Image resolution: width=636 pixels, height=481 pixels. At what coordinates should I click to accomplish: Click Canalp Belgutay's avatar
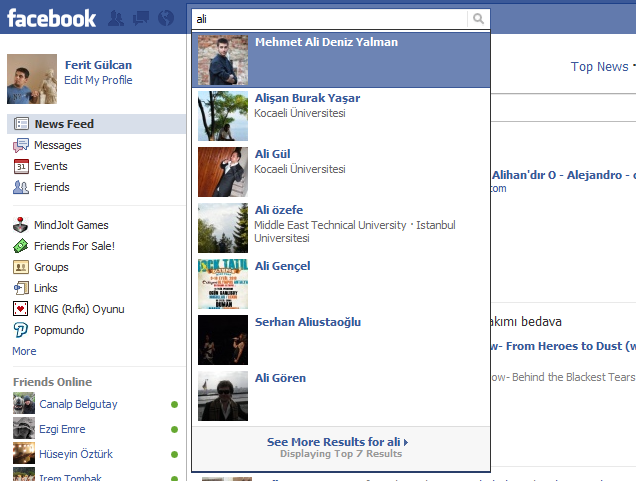[24, 403]
